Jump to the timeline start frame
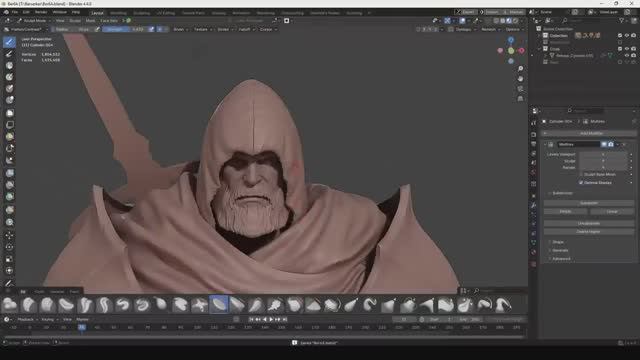 tap(251, 319)
